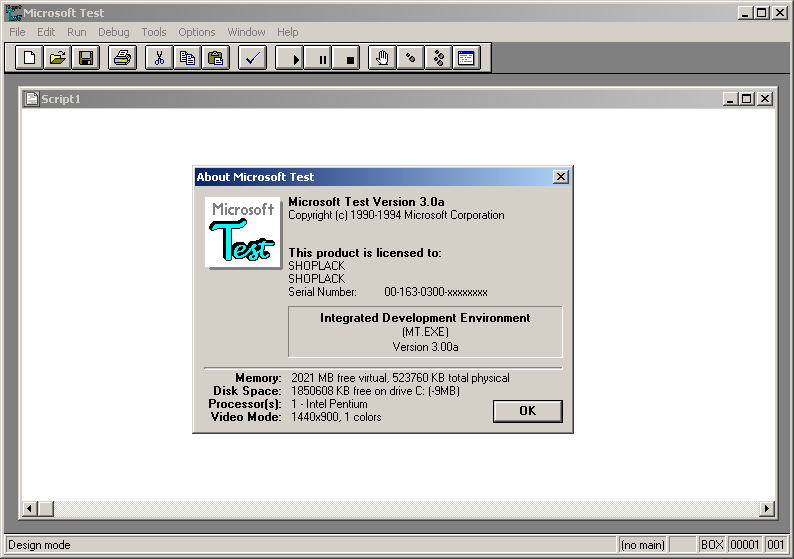Click the '00001' line number in status bar

click(745, 545)
